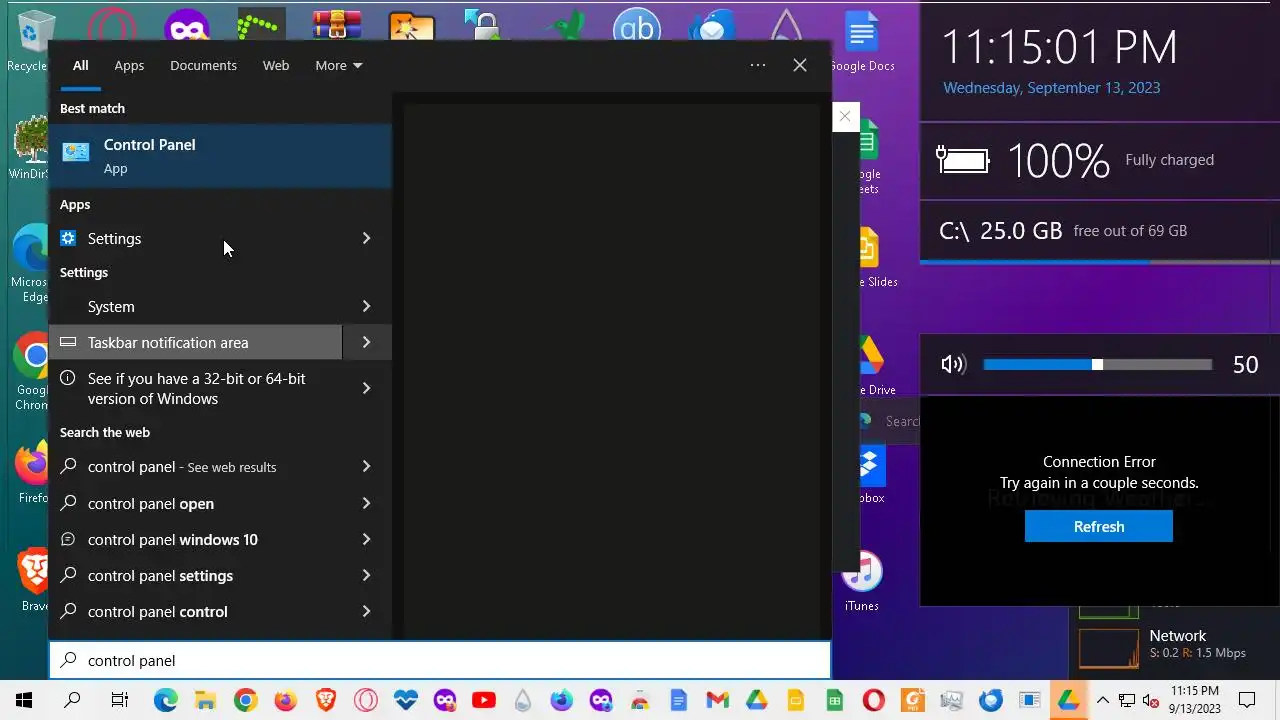Close the Windows search panel

click(800, 65)
